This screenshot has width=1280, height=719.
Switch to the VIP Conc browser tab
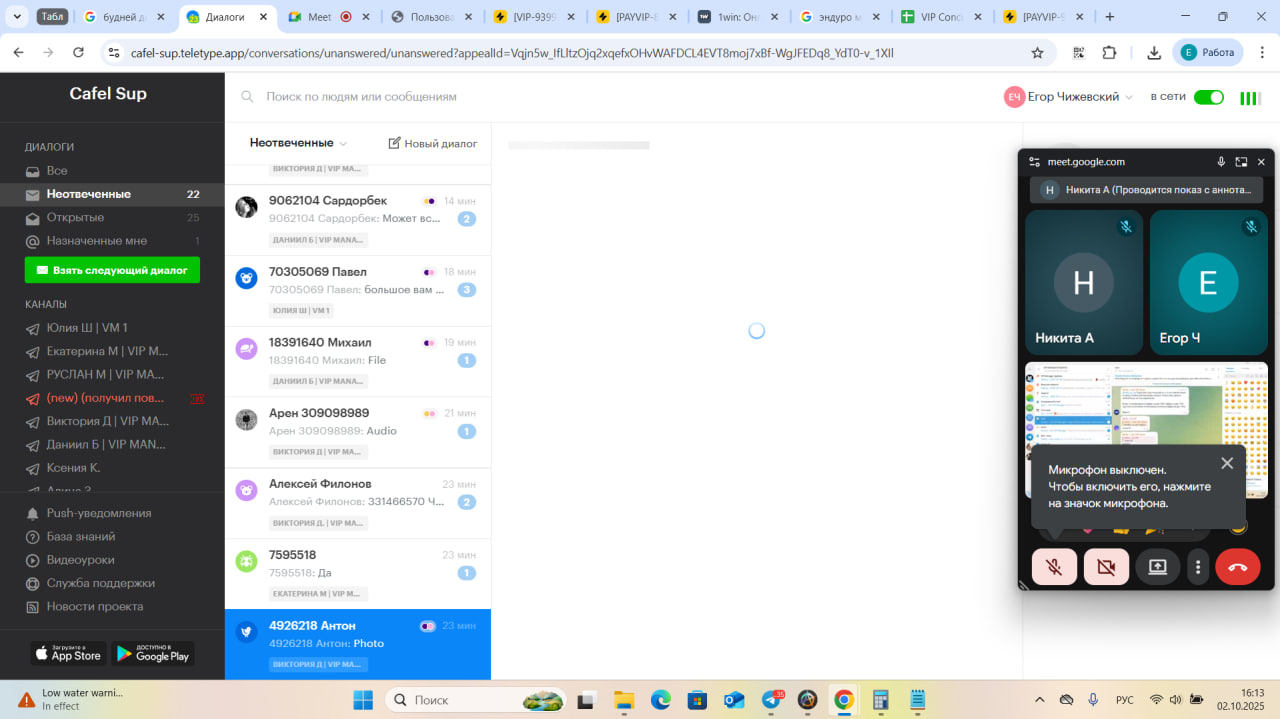(943, 17)
